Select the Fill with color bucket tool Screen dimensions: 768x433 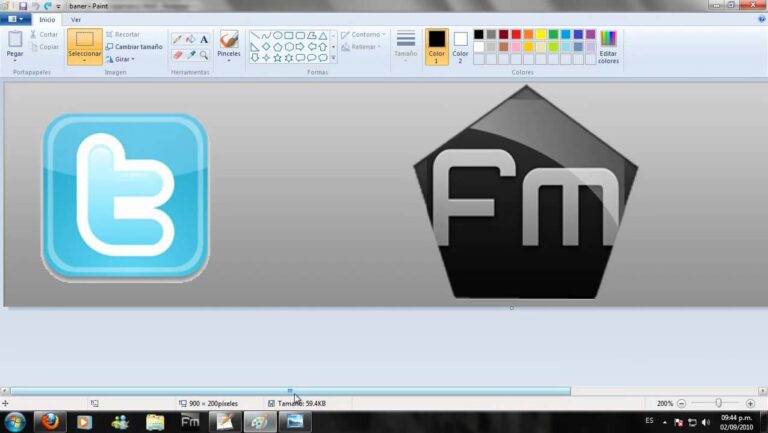point(191,40)
